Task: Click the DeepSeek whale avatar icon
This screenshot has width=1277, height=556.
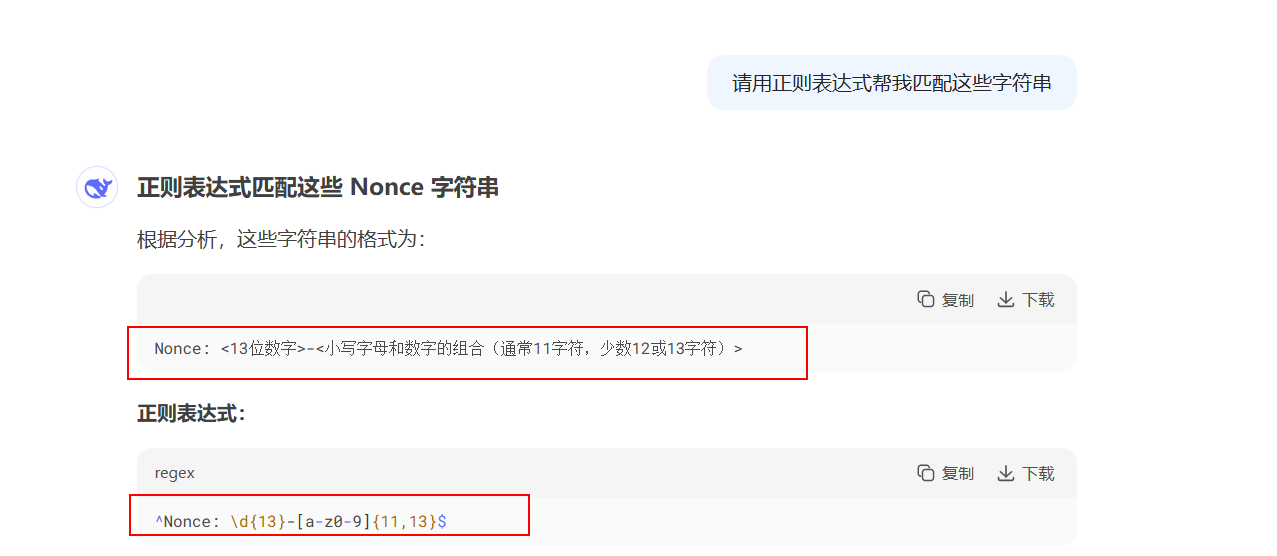Action: pos(97,187)
